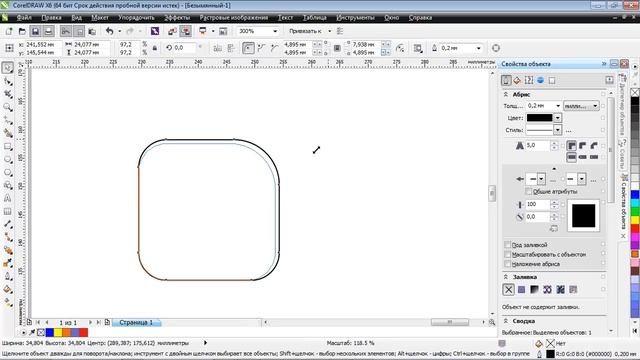Click the Paste clipboard icon
Screen dimensions: 640x360
tap(92, 31)
